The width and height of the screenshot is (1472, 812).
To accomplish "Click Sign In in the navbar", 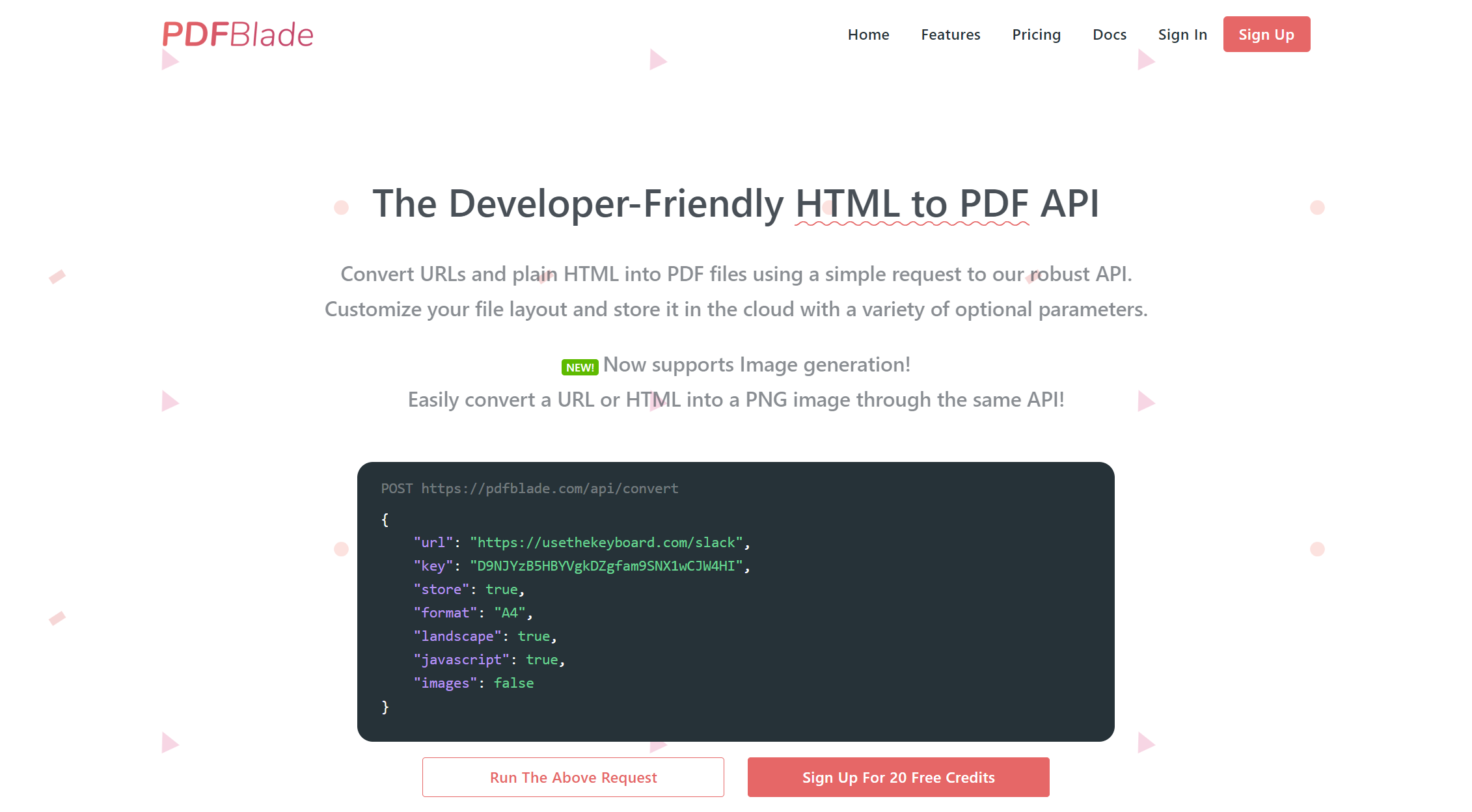I will (x=1182, y=34).
